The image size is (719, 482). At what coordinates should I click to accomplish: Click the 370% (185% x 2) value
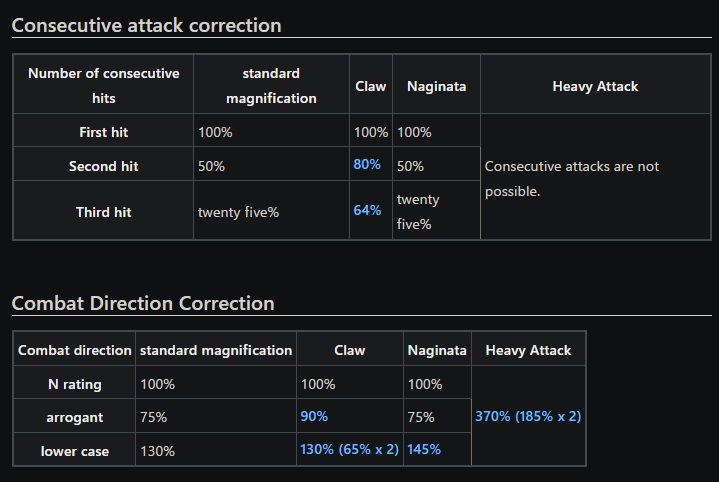click(528, 416)
